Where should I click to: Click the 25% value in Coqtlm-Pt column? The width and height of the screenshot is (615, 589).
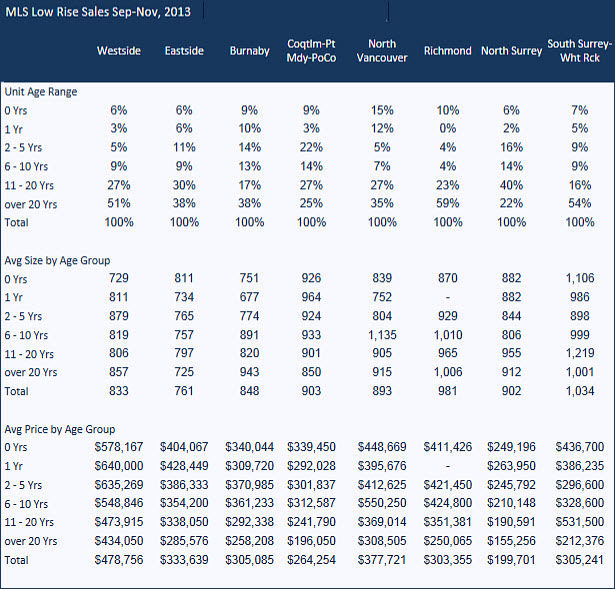(311, 204)
